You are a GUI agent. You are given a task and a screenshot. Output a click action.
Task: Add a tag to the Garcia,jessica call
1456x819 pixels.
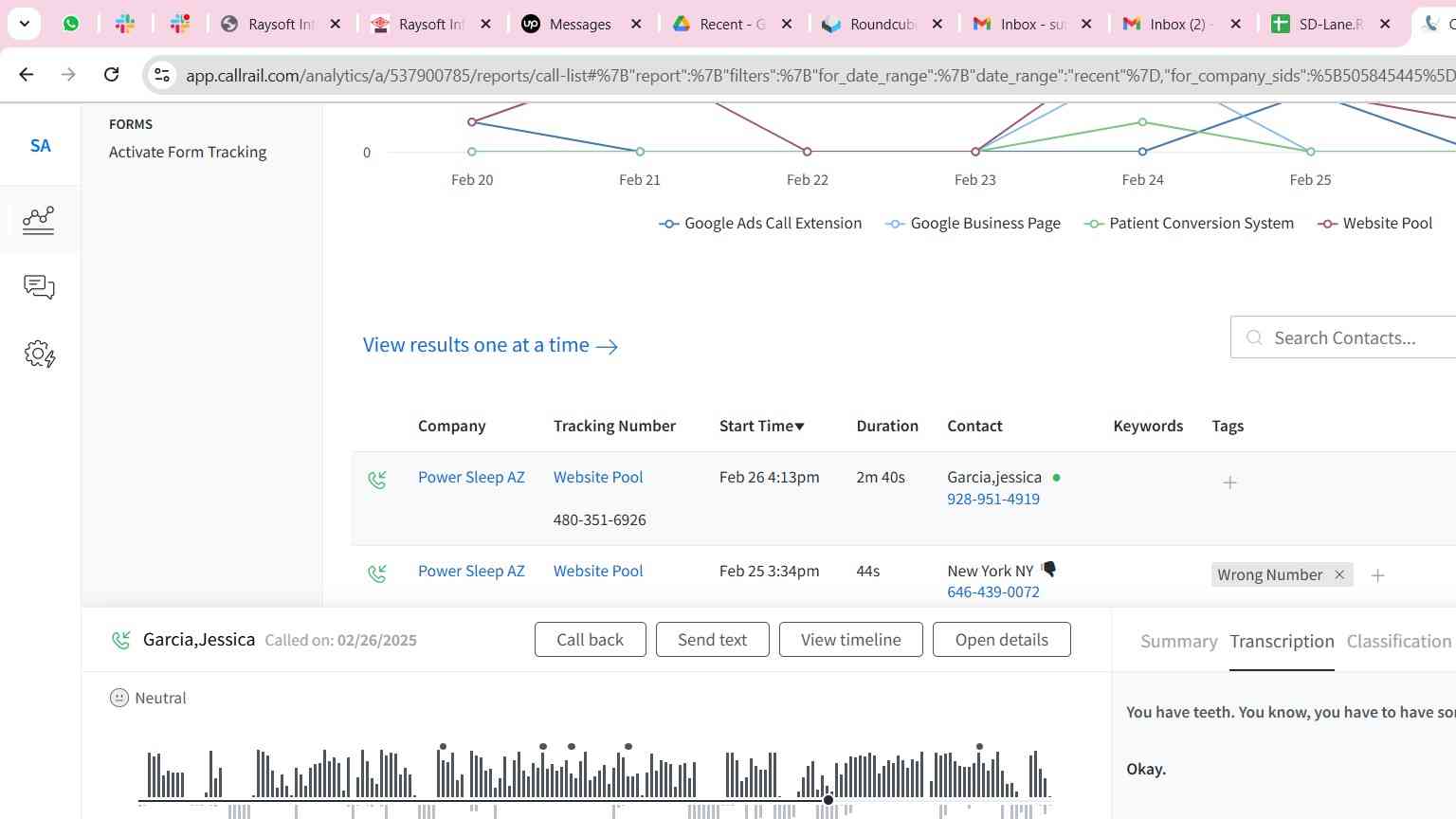pos(1229,482)
